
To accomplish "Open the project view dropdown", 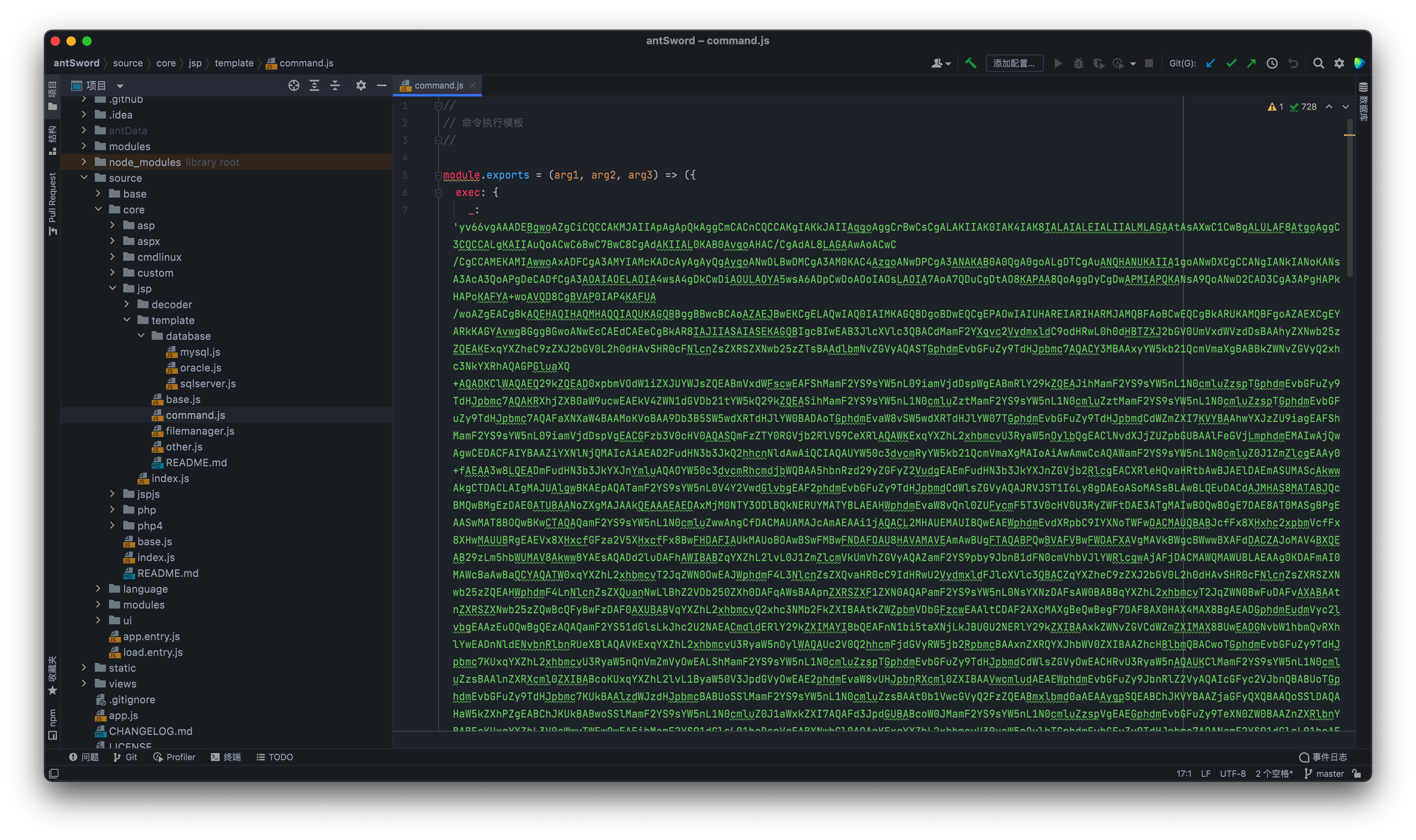I will [x=120, y=86].
